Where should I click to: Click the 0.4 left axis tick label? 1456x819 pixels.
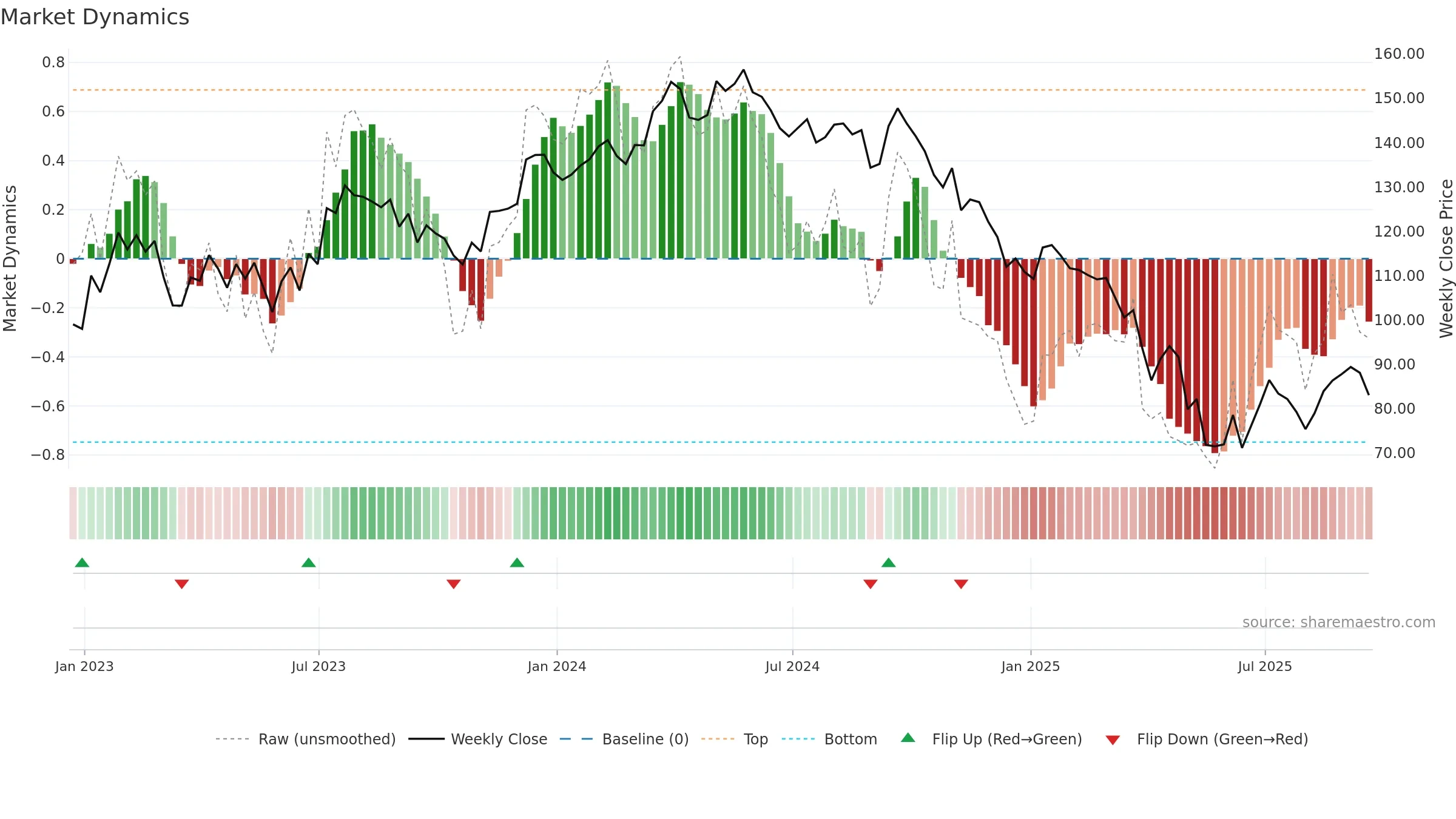click(x=53, y=161)
